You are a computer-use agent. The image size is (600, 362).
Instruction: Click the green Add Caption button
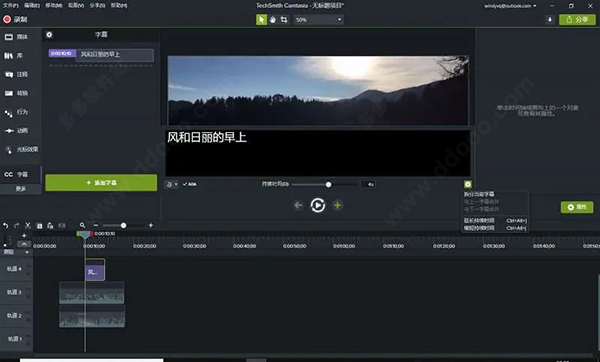pos(101,183)
